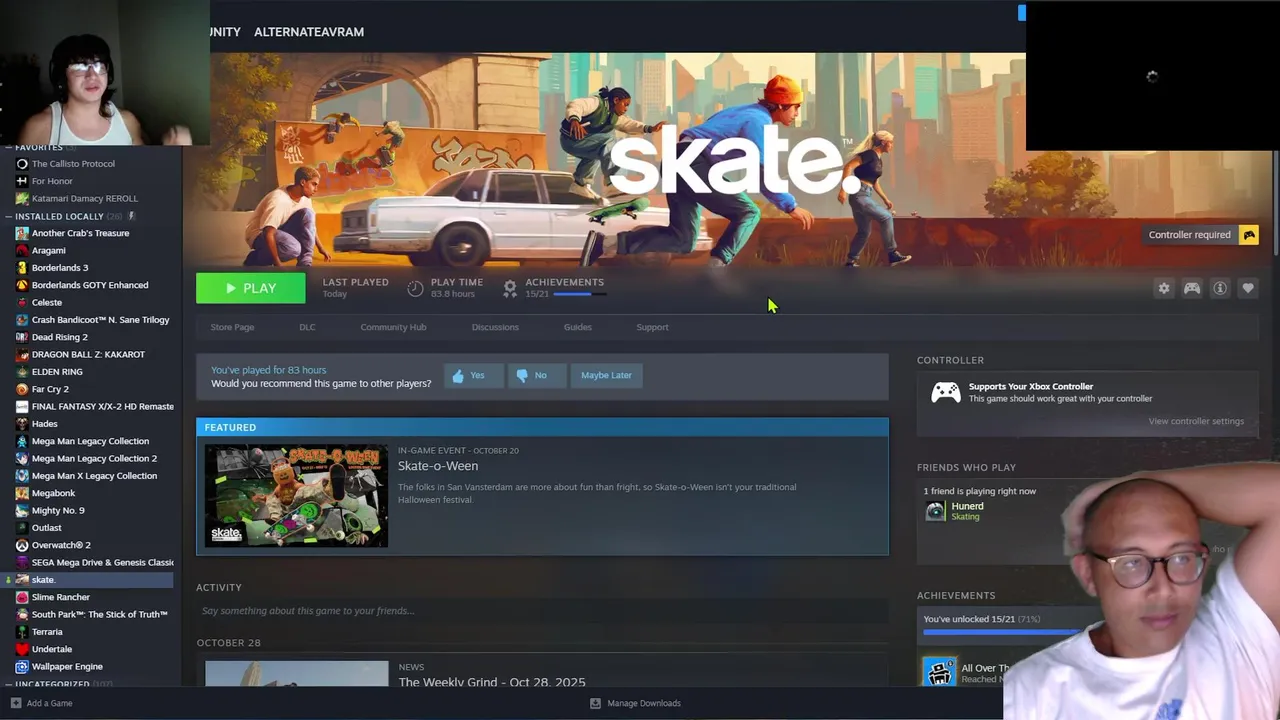Click the Celeste game icon
The height and width of the screenshot is (720, 1280).
22,302
